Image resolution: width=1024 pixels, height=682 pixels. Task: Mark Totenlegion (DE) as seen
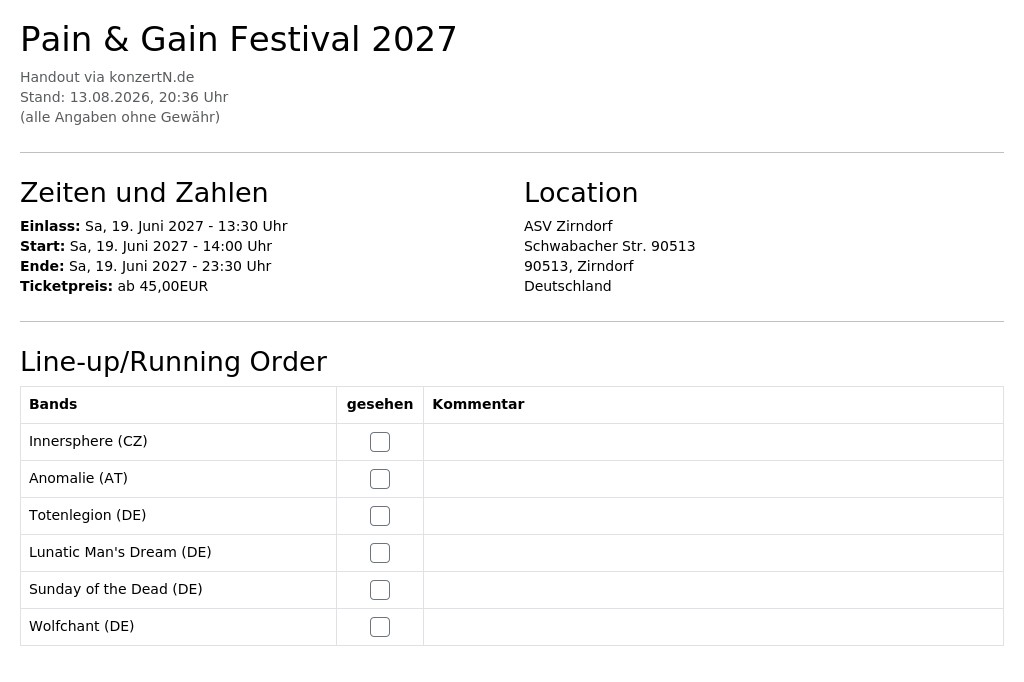(x=379, y=516)
